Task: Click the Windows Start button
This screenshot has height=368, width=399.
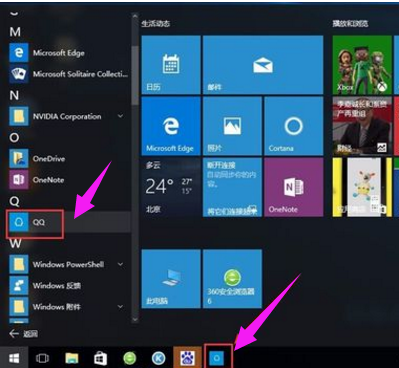Action: (14, 358)
